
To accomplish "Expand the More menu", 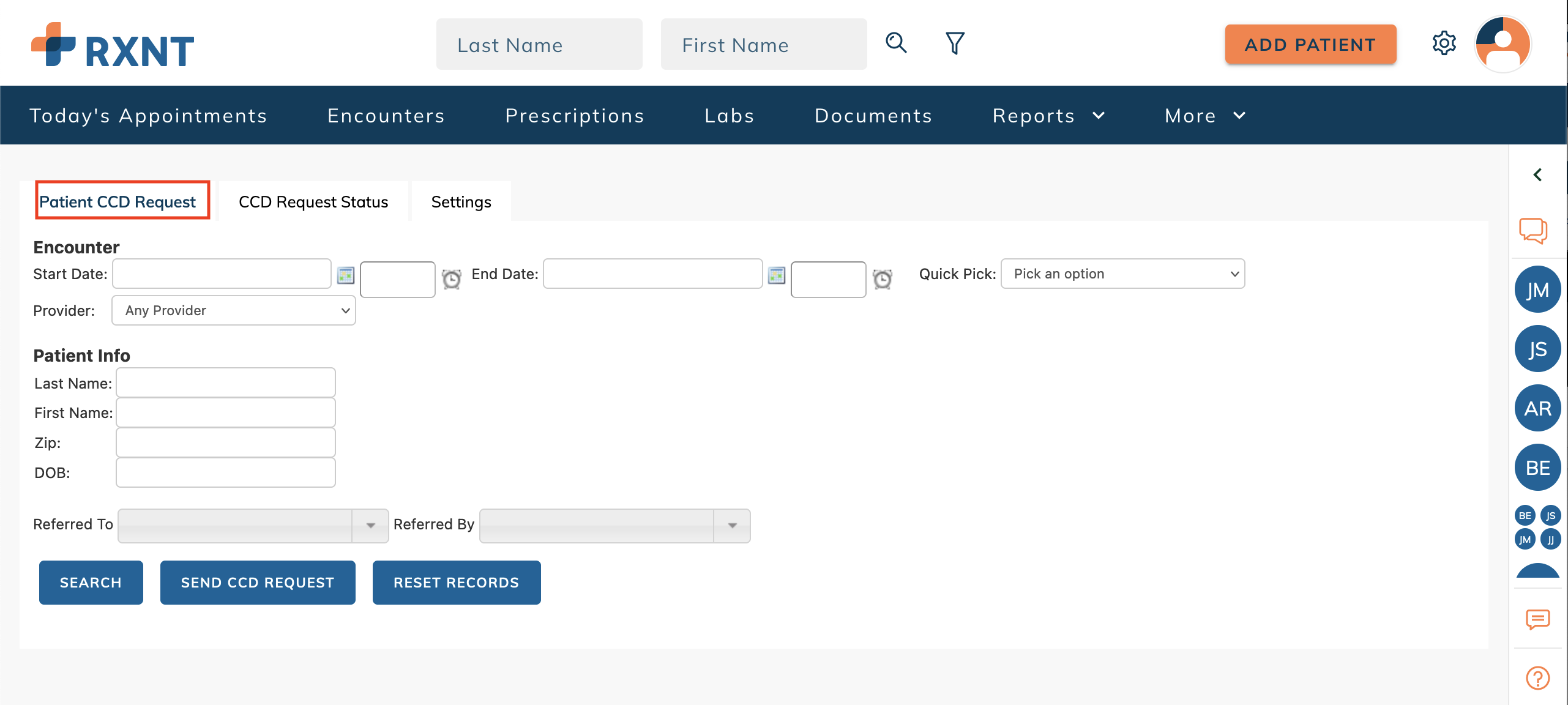I will pos(1204,116).
